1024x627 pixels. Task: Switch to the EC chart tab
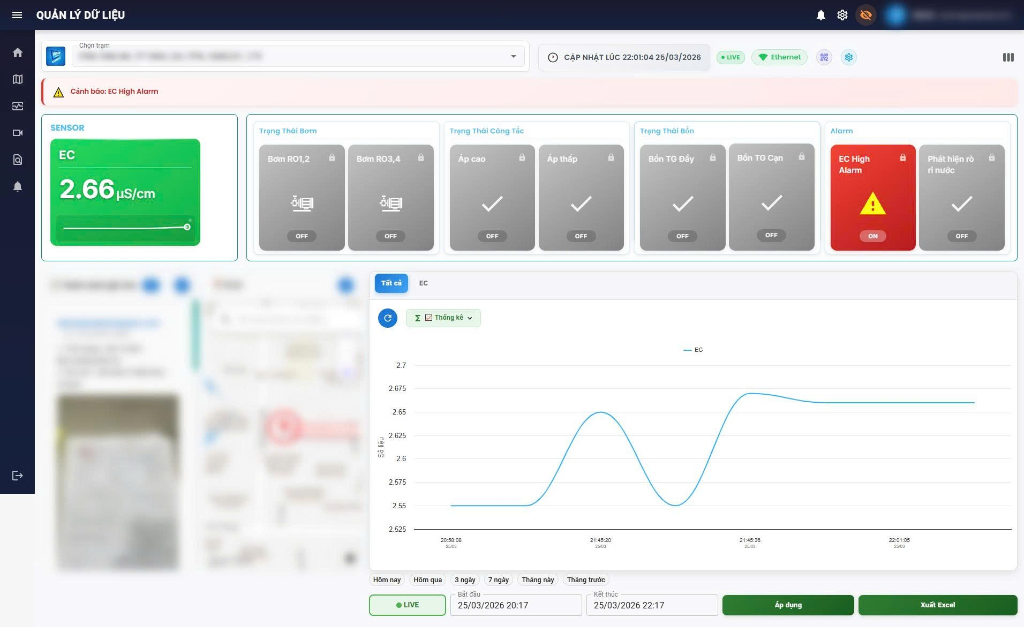pyautogui.click(x=423, y=284)
